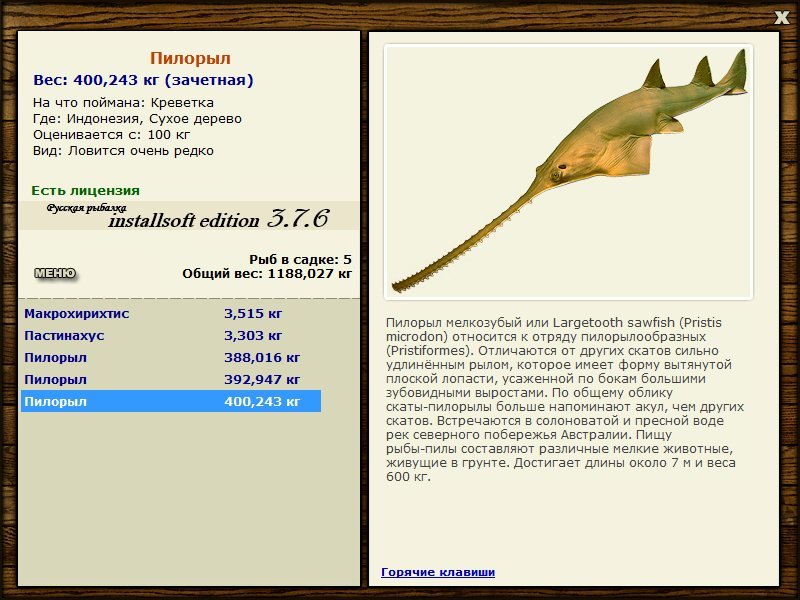Viewport: 800px width, 600px height.
Task: Open the МЕНЮ button
Action: point(55,273)
